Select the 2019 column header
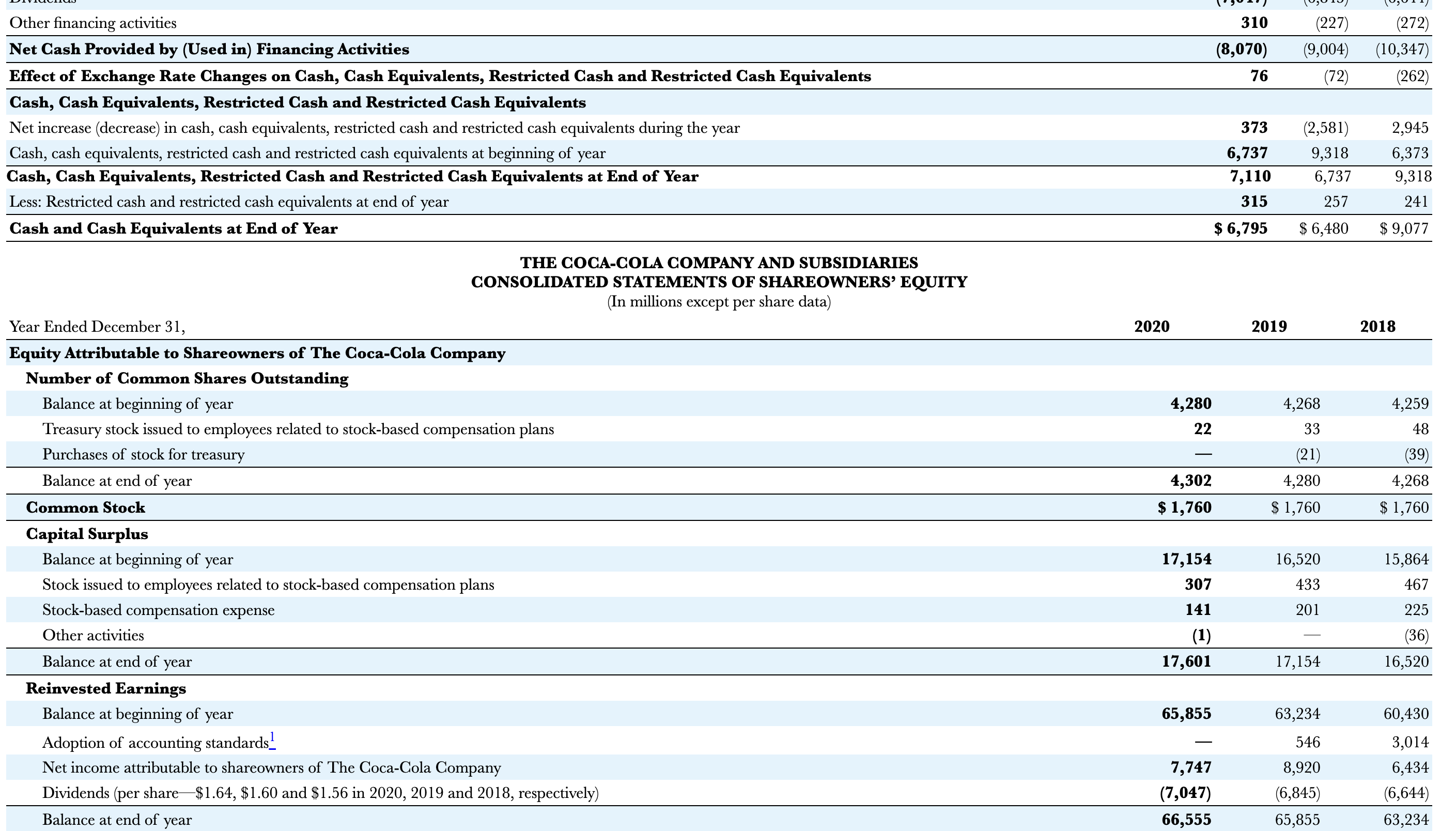The image size is (1456, 831). (x=1269, y=327)
